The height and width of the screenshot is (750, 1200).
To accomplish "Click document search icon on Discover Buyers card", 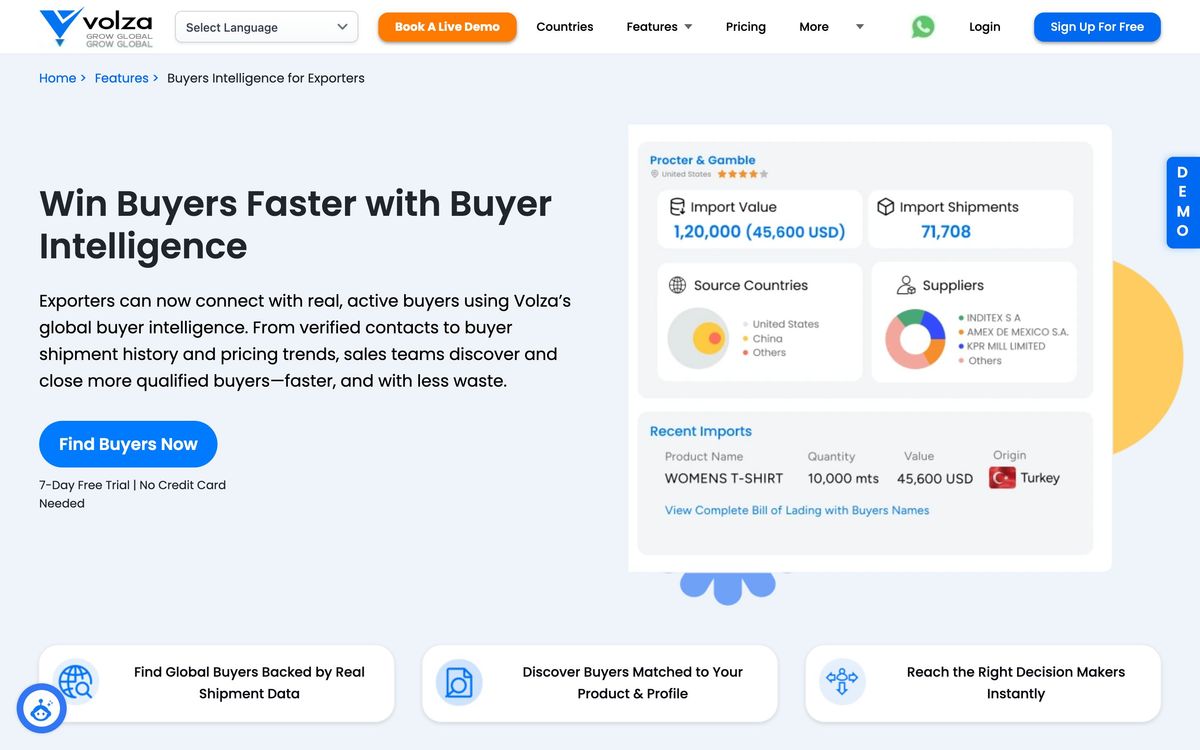I will 459,683.
